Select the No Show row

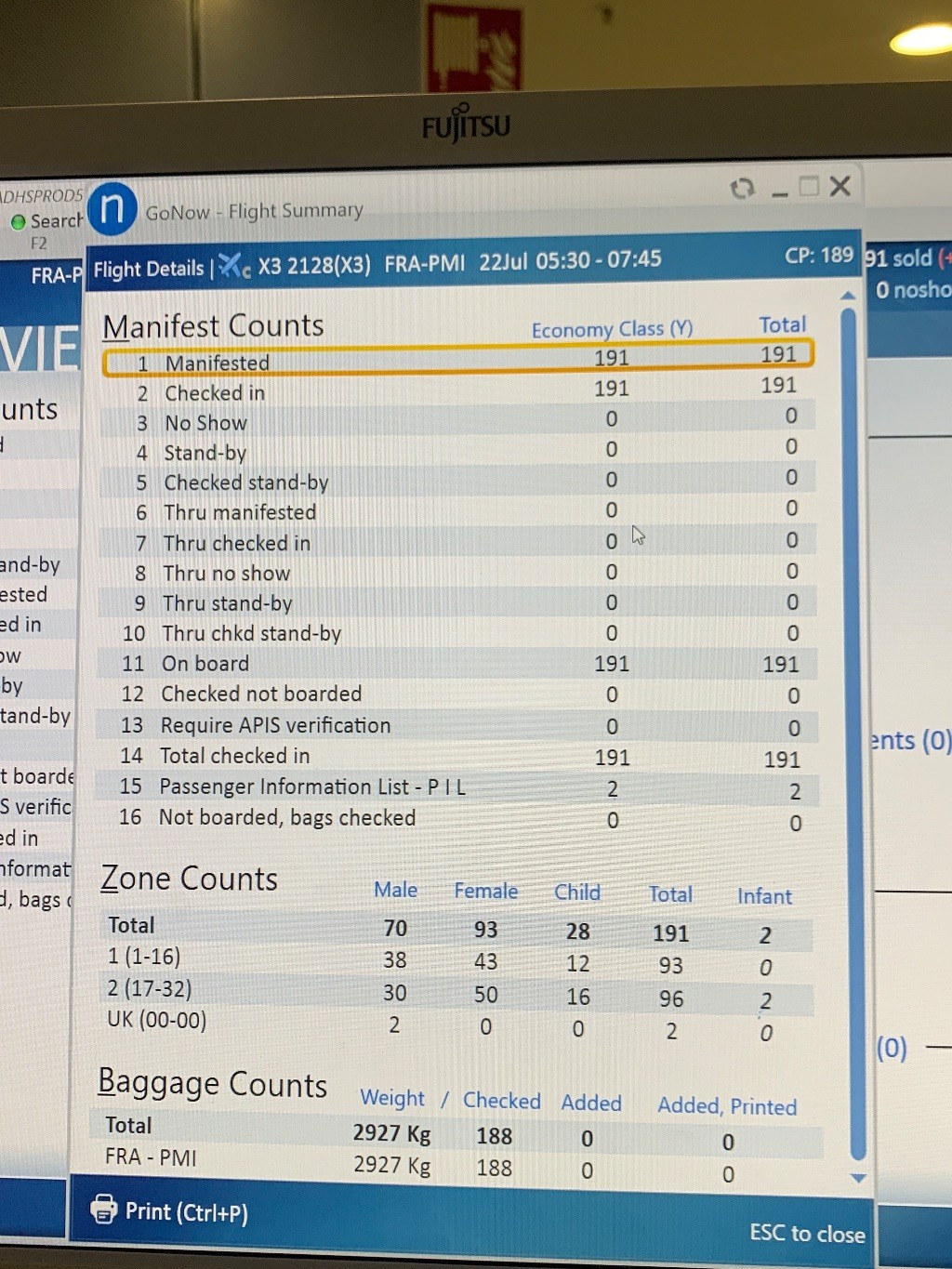[457, 421]
